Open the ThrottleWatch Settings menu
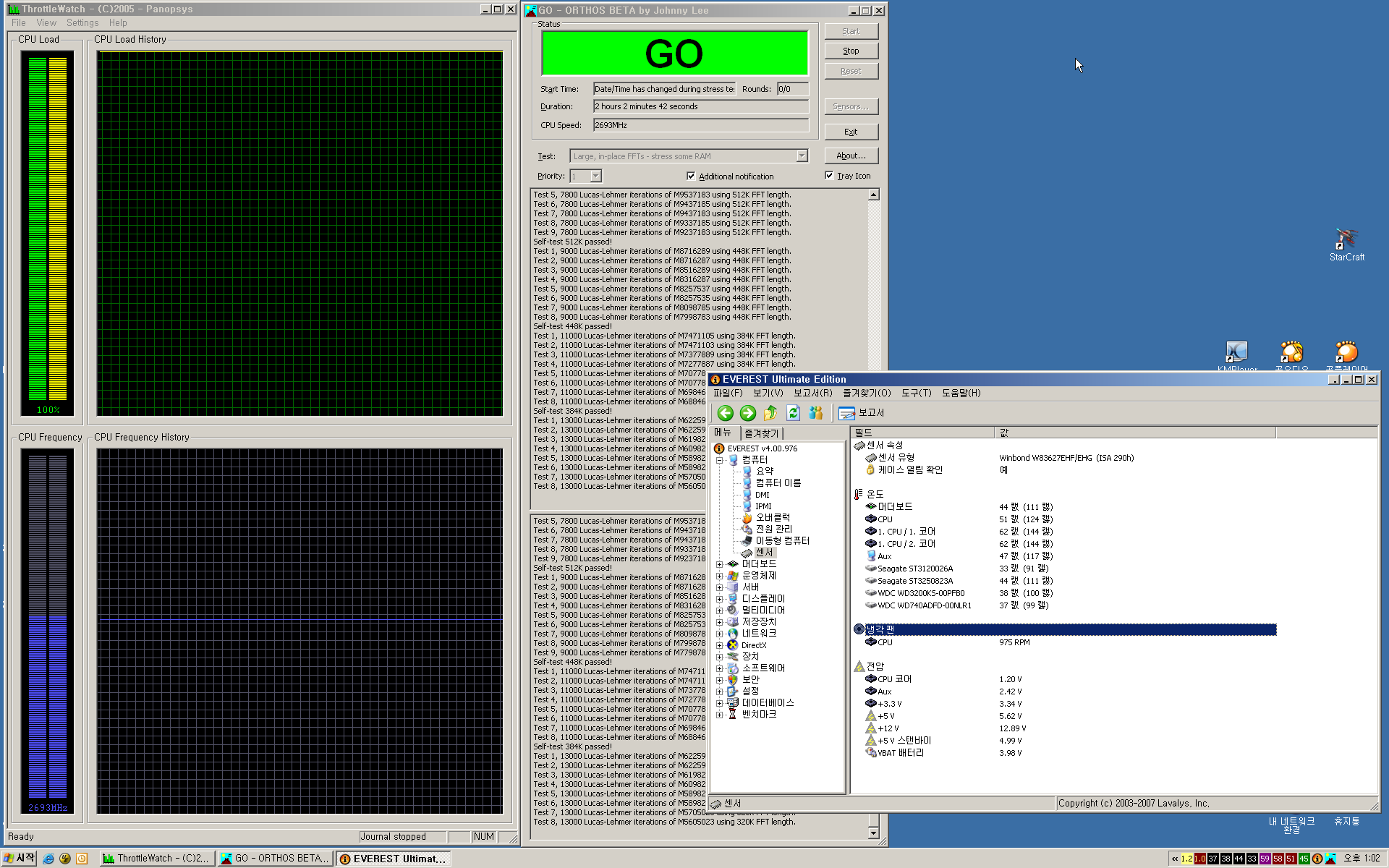 (x=82, y=23)
